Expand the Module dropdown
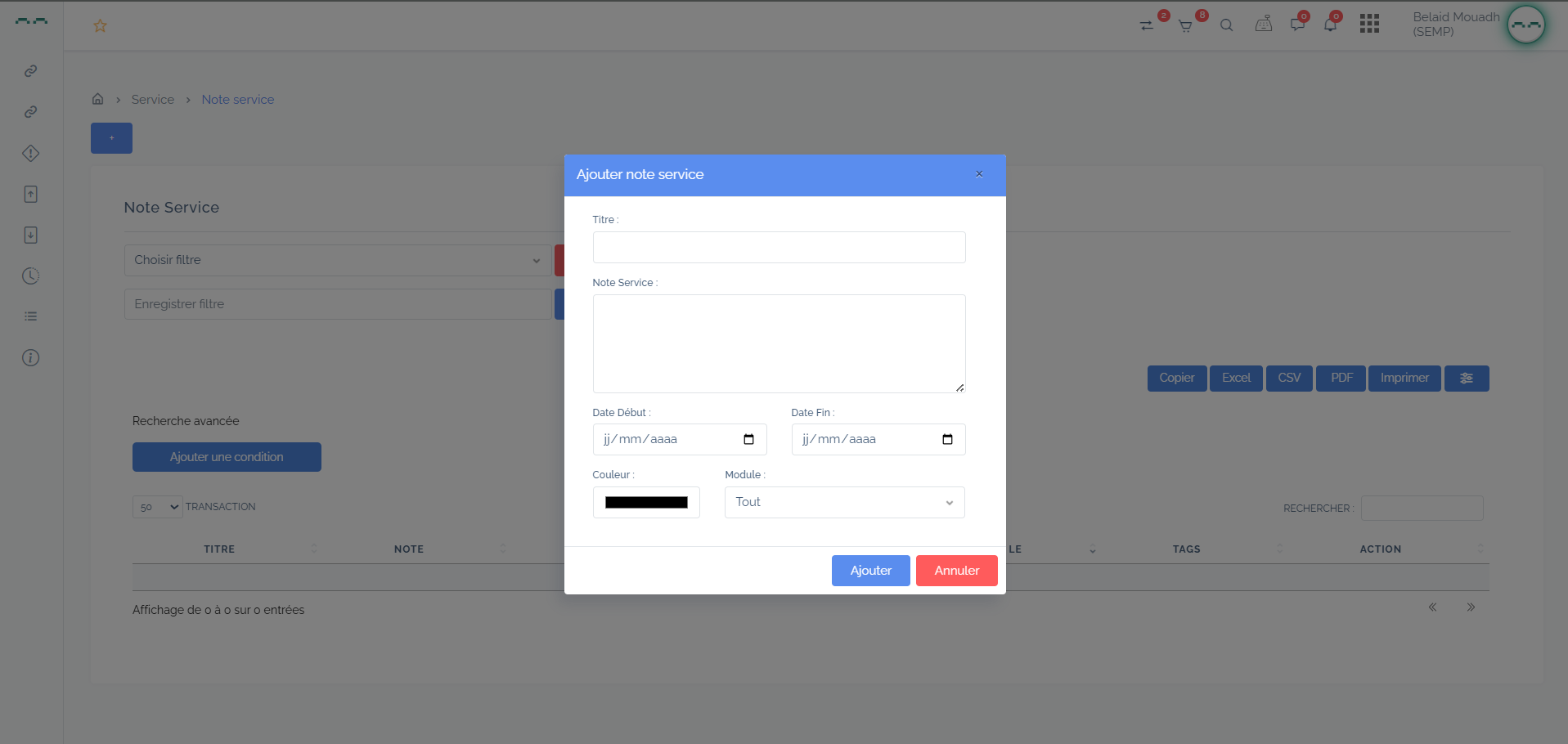The height and width of the screenshot is (744, 1568). [844, 503]
